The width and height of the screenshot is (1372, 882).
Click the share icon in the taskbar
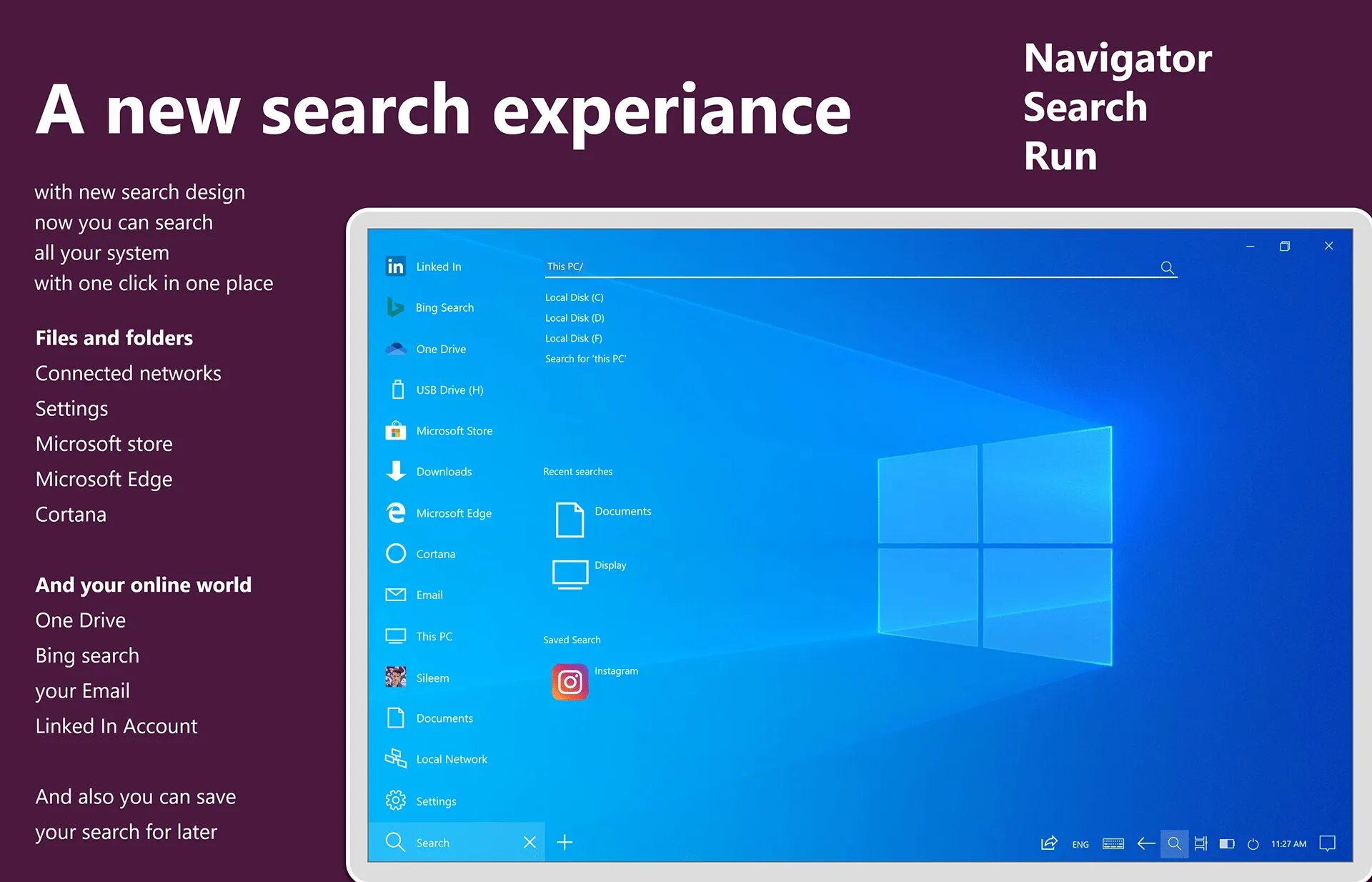(x=1048, y=843)
